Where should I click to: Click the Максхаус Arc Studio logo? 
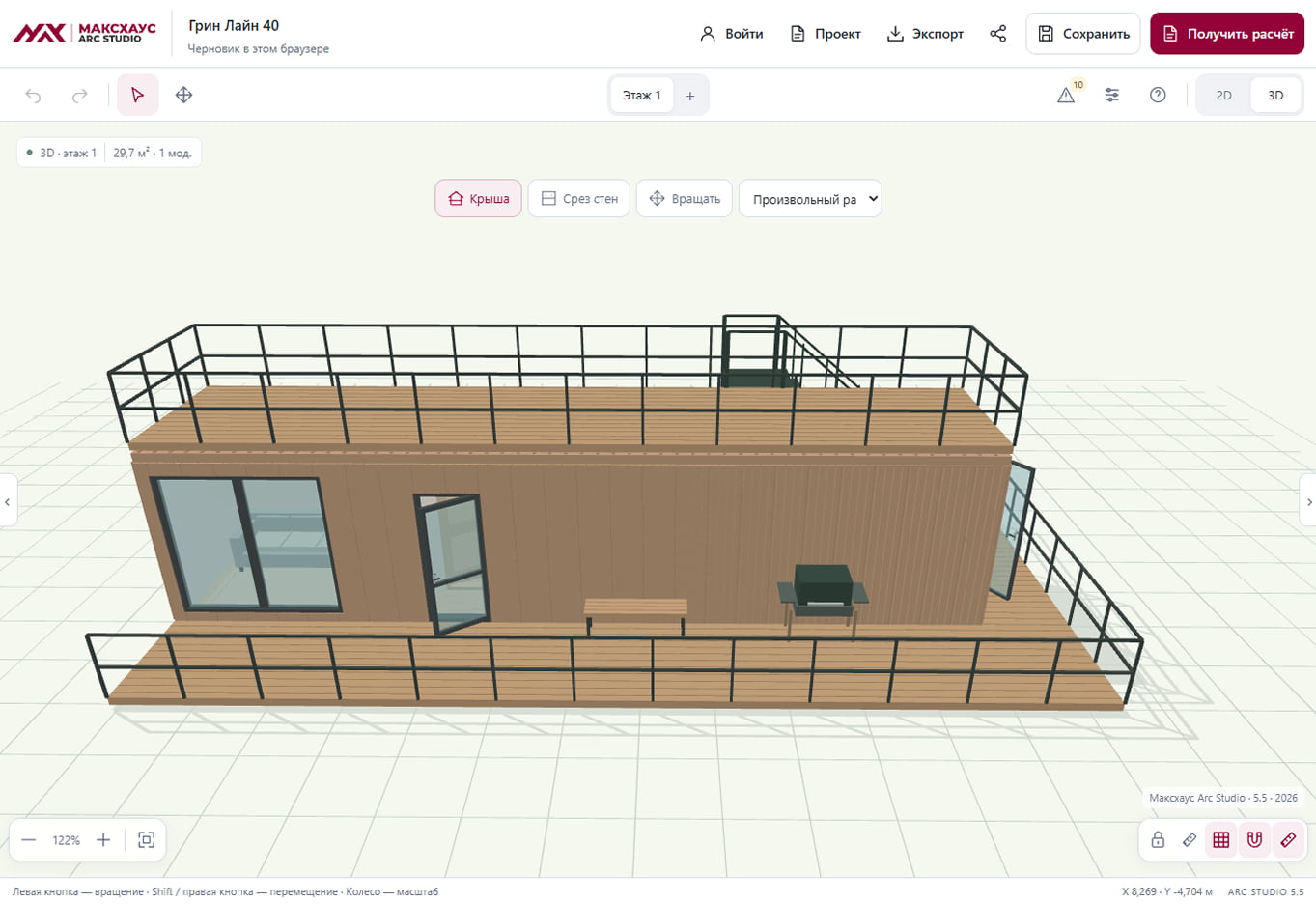[84, 33]
